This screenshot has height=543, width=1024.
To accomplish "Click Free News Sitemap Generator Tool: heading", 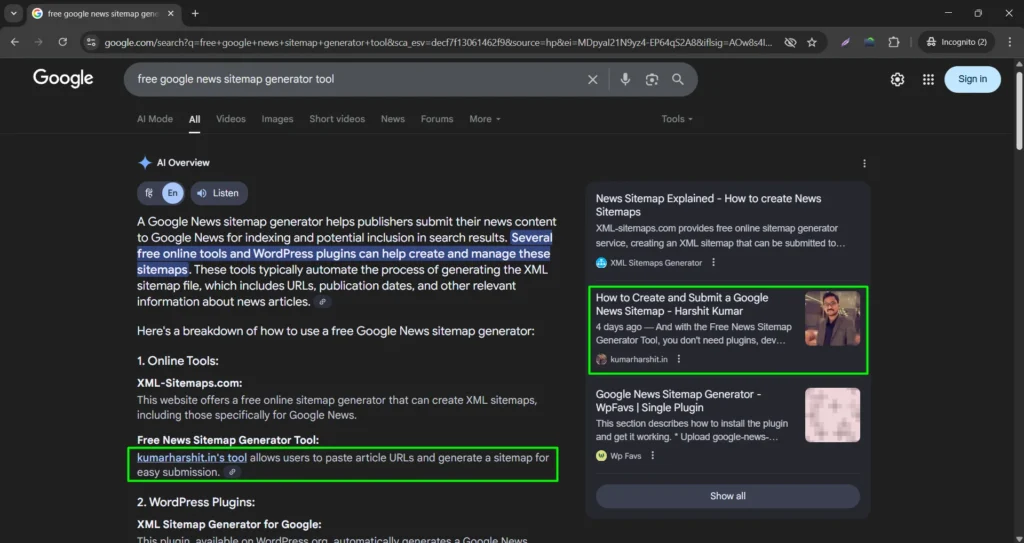I will pyautogui.click(x=228, y=440).
